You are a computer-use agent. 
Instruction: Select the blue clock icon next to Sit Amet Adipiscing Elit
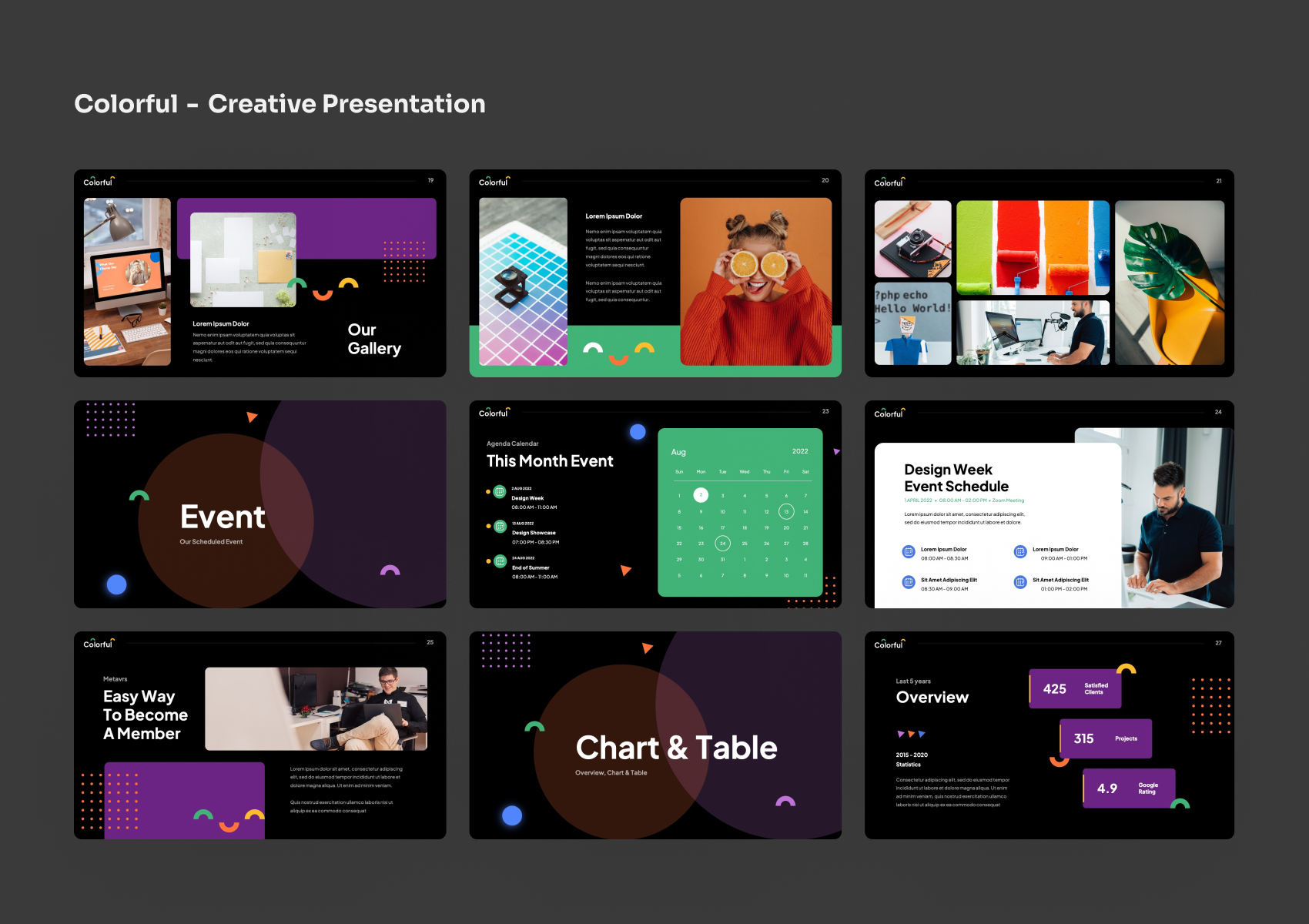[908, 582]
